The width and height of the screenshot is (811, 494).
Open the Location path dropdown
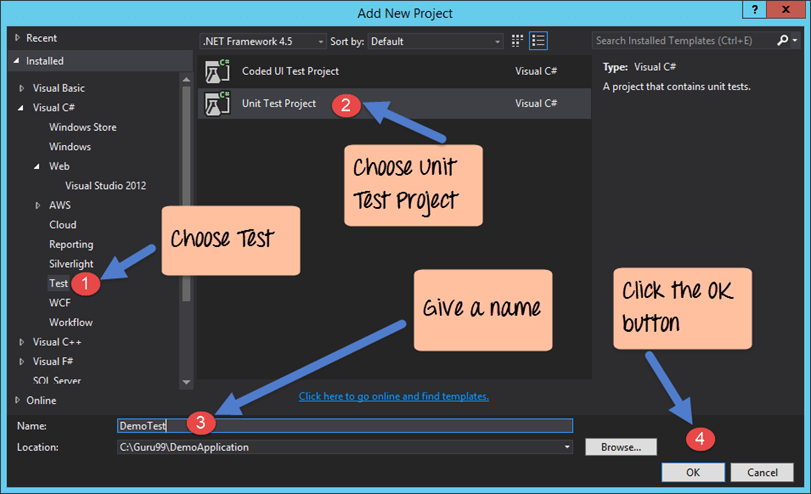point(568,447)
